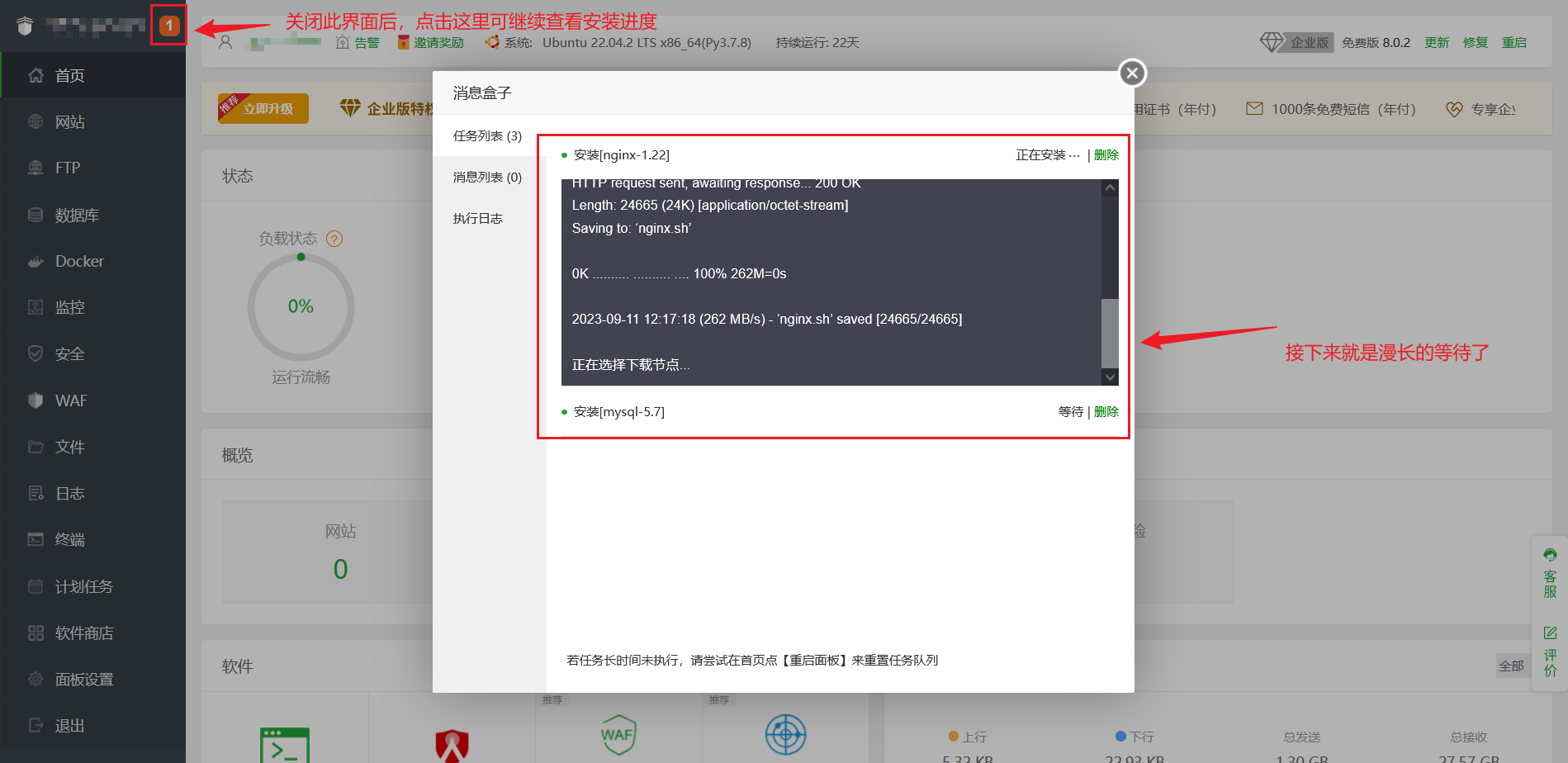The width and height of the screenshot is (1568, 763).
Task: Click the panel shield logo icon
Action: [x=25, y=26]
